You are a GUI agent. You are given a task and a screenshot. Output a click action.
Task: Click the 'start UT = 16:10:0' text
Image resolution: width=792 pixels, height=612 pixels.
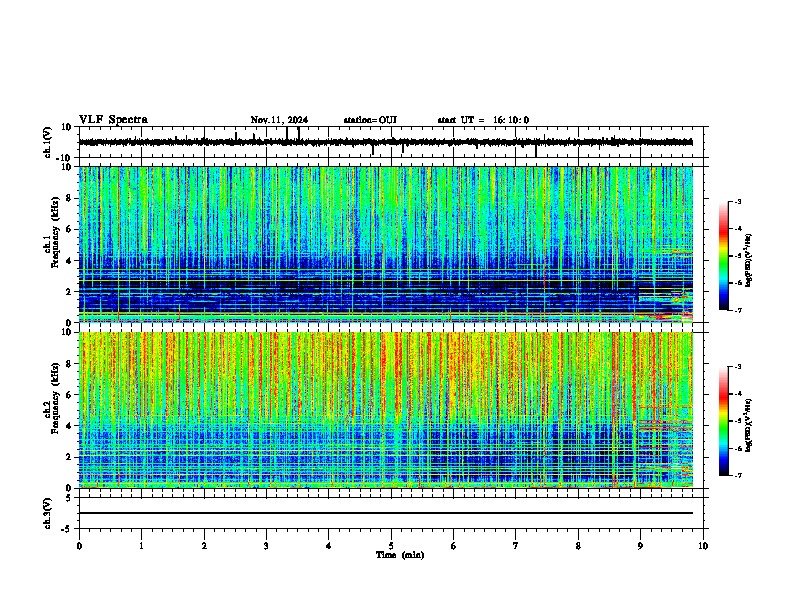(483, 120)
